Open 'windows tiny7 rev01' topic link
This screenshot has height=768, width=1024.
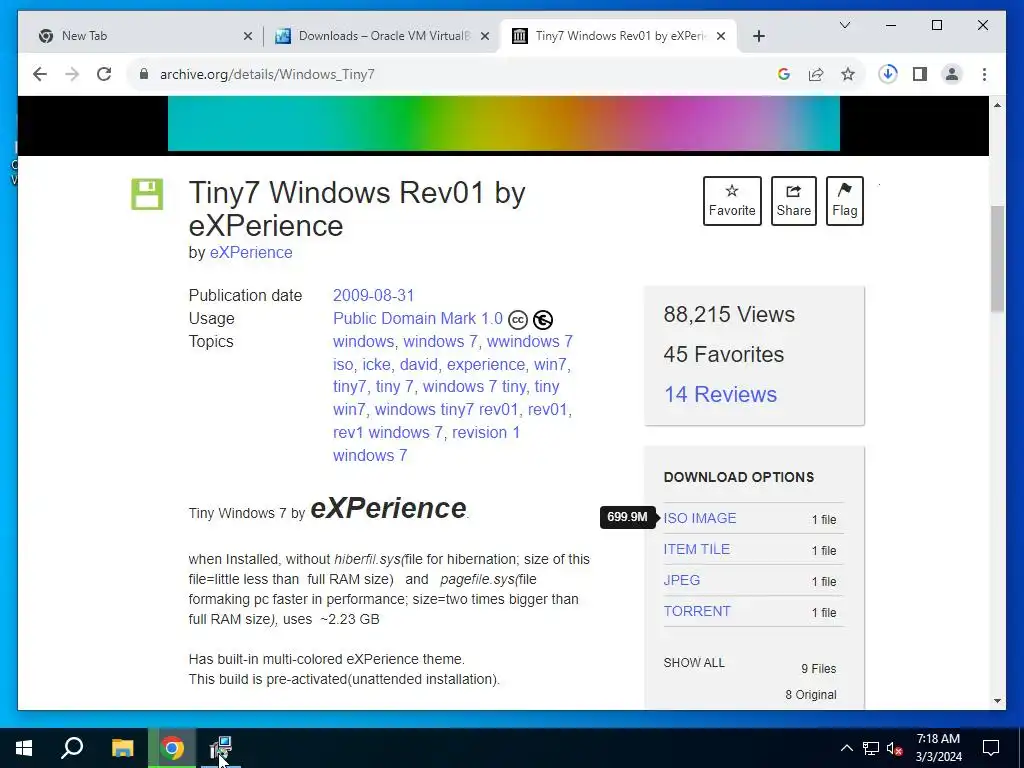click(x=446, y=409)
